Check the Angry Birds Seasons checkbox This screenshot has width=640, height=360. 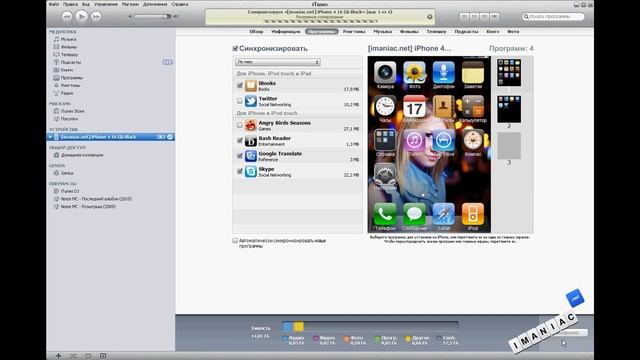[x=240, y=125]
